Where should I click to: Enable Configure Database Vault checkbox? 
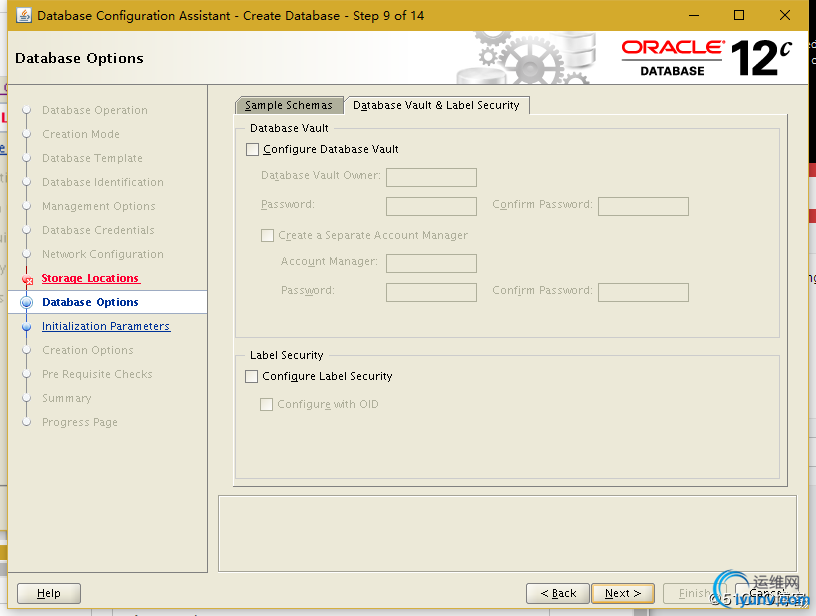click(x=252, y=149)
